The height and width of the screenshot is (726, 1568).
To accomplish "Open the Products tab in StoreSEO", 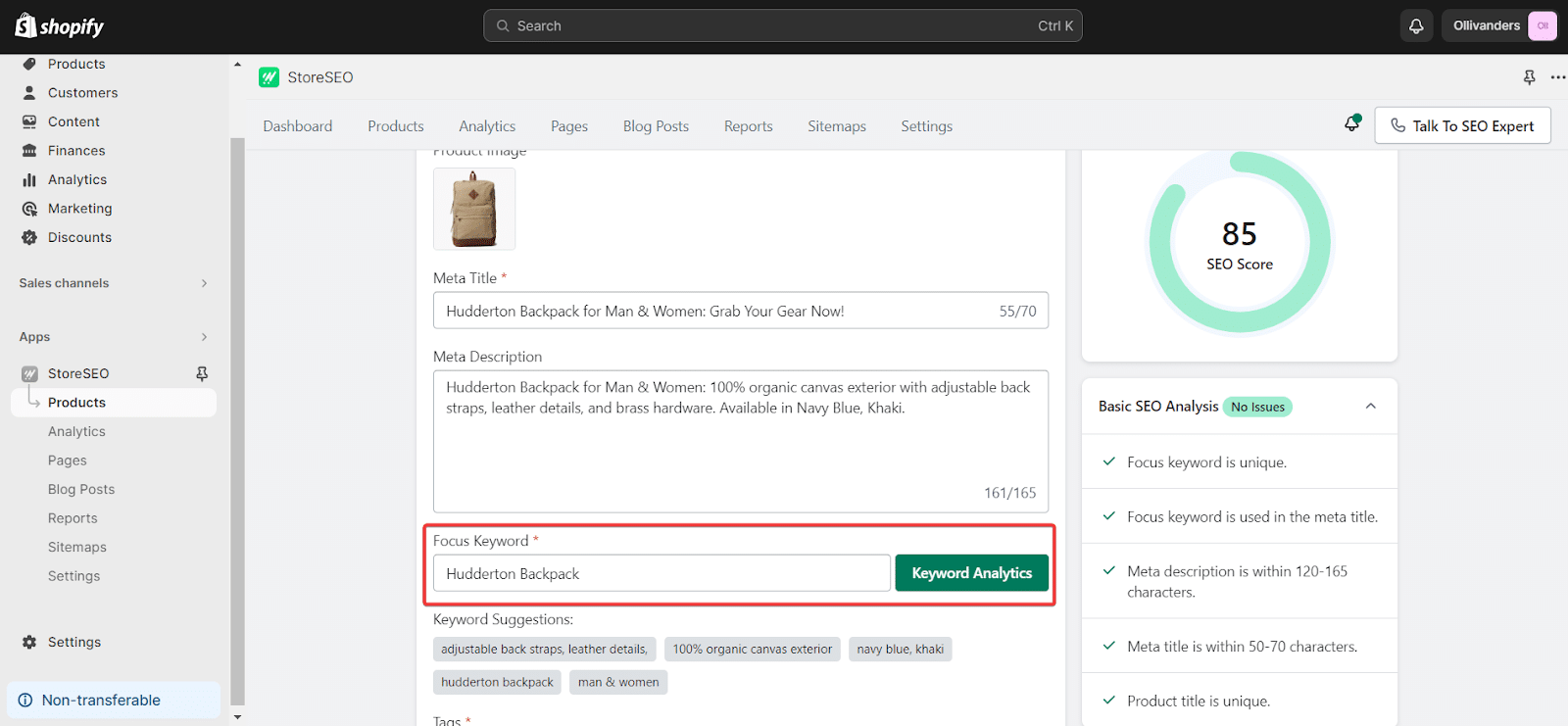I will [396, 126].
